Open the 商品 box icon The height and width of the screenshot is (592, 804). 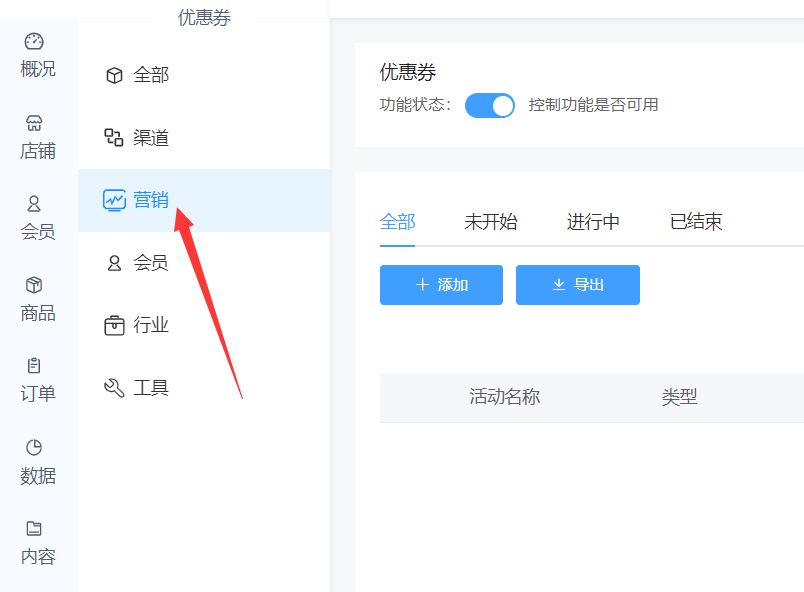[34, 285]
